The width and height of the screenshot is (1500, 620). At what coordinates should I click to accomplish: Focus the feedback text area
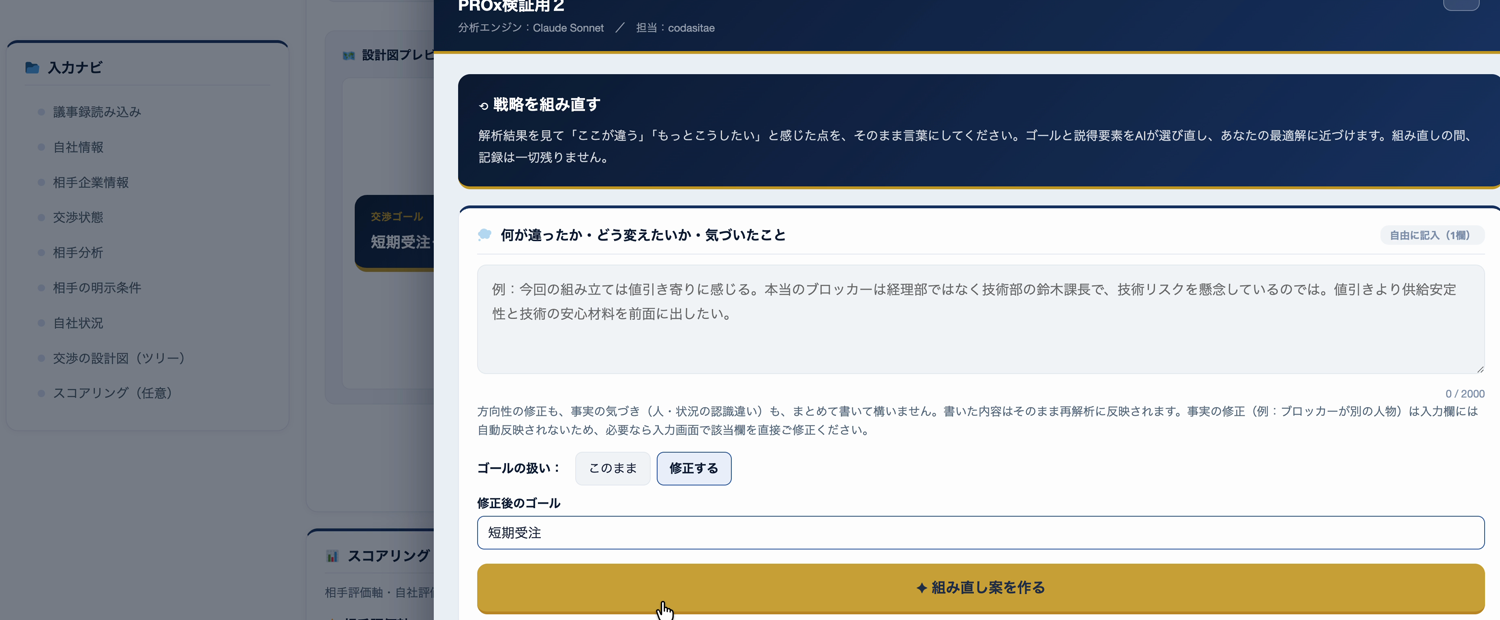coord(980,319)
